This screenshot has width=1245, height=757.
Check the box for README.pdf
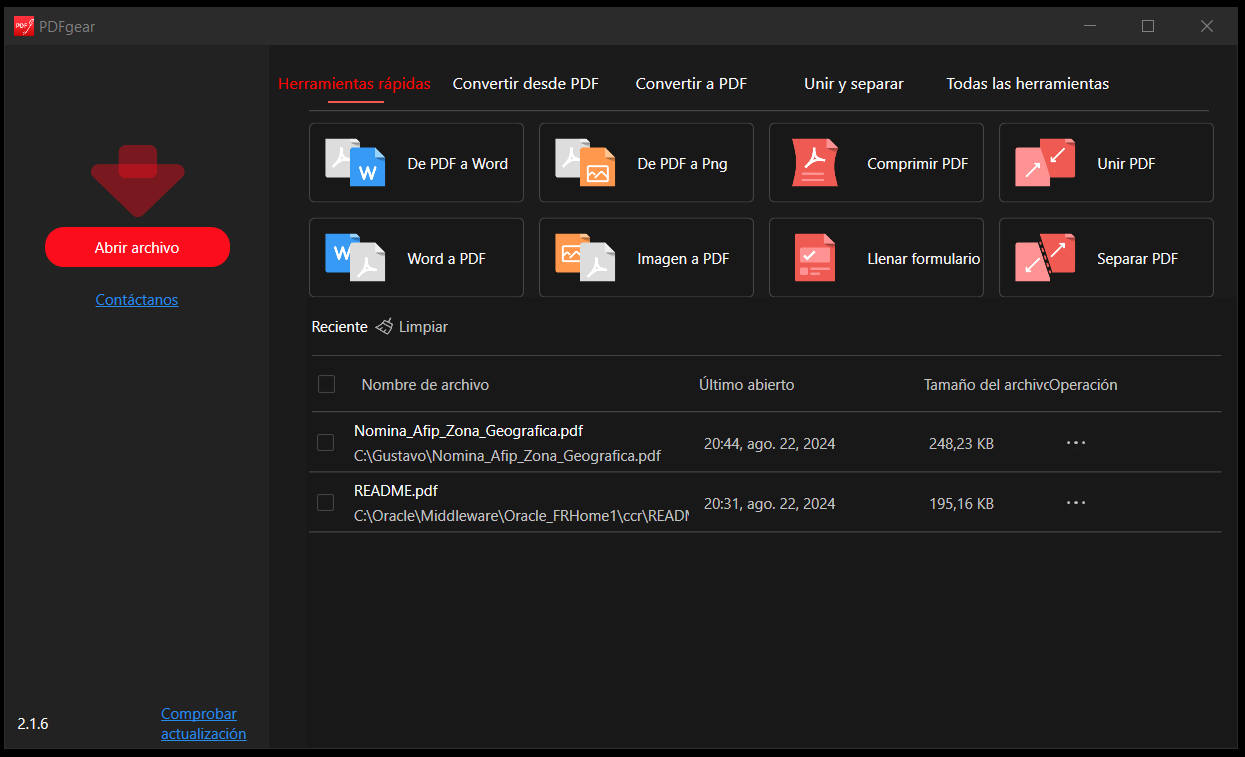(325, 502)
